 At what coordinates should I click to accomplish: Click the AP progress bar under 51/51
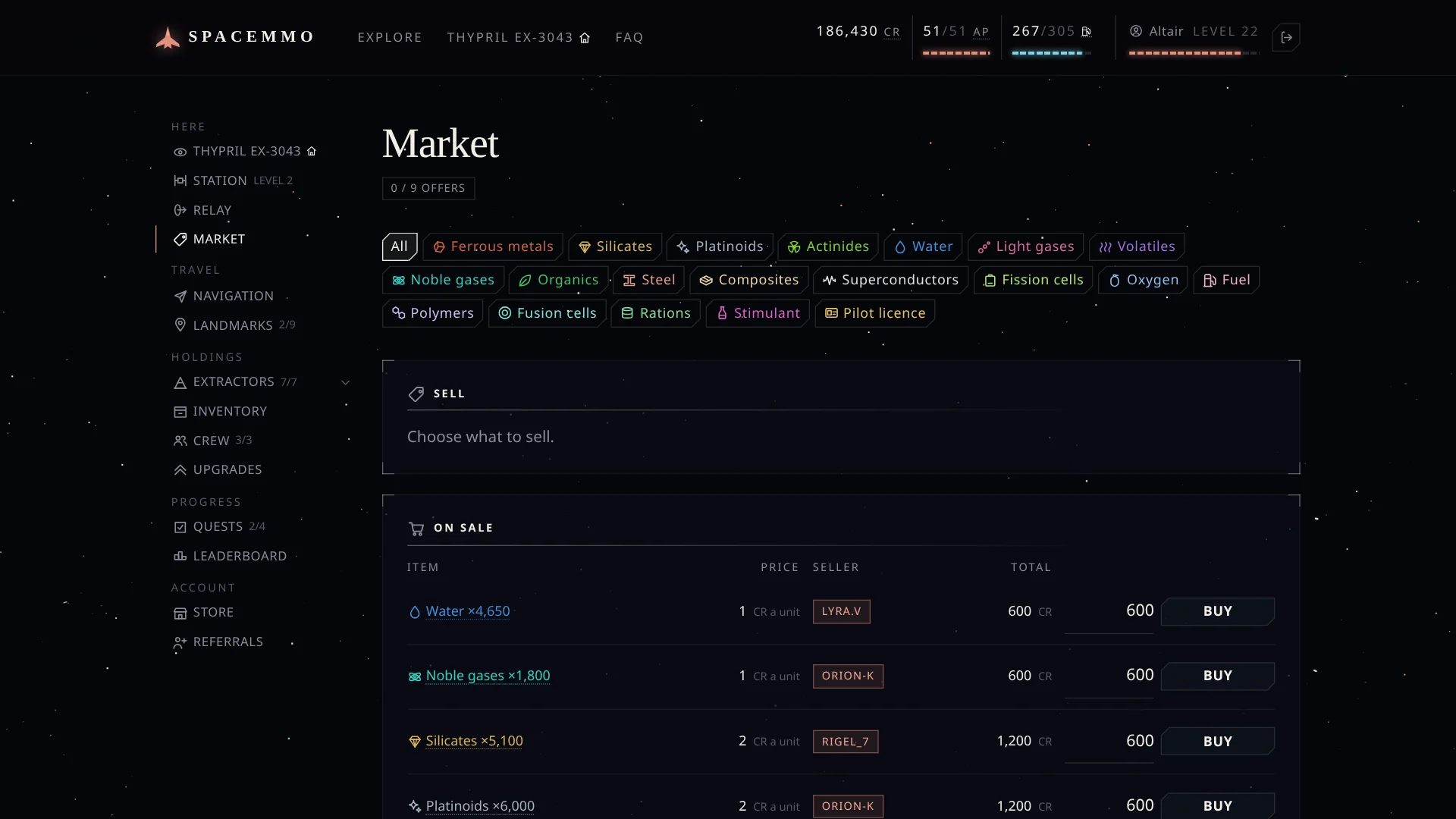click(x=956, y=53)
